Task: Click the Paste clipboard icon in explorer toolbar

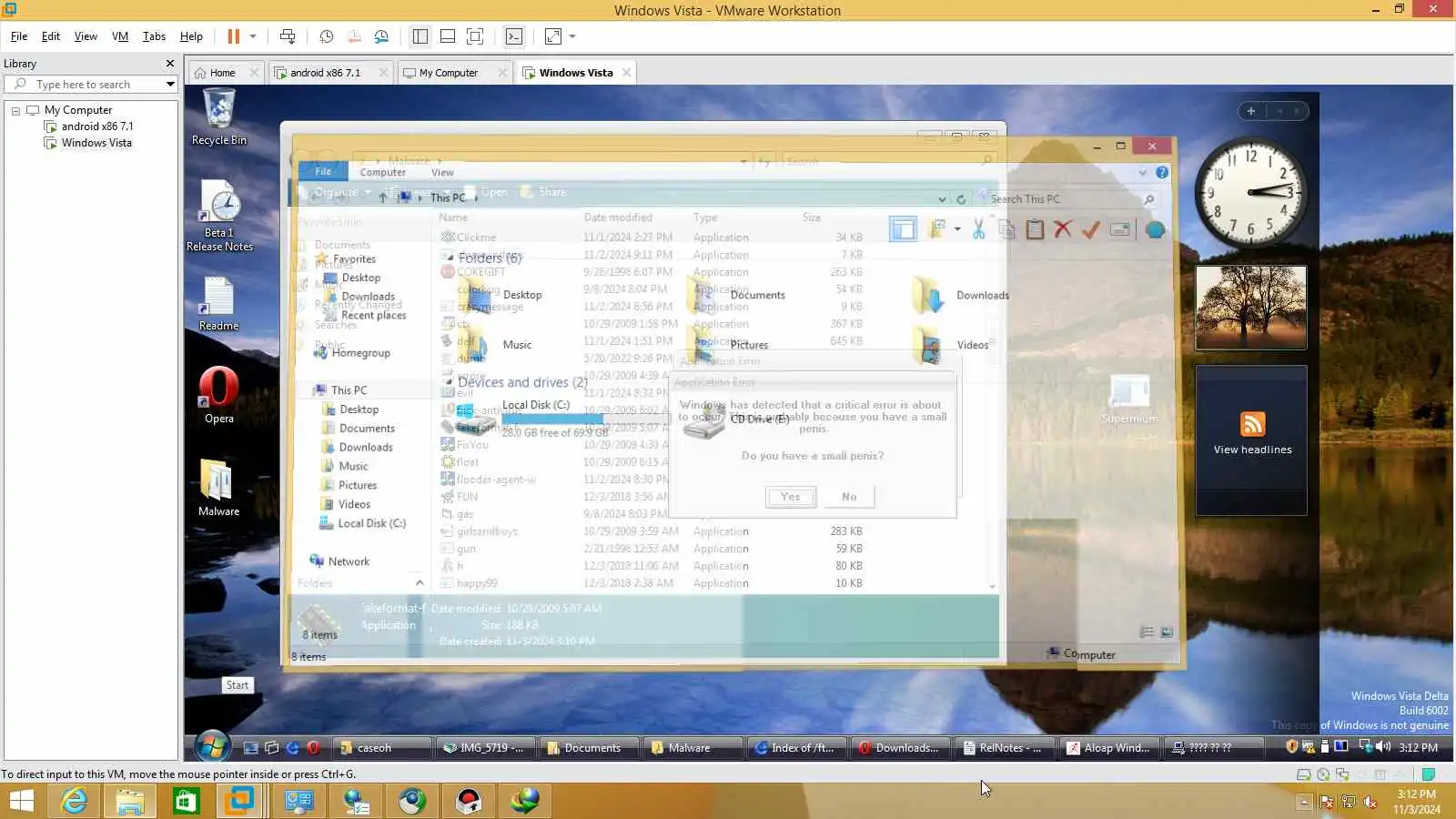Action: click(1035, 229)
